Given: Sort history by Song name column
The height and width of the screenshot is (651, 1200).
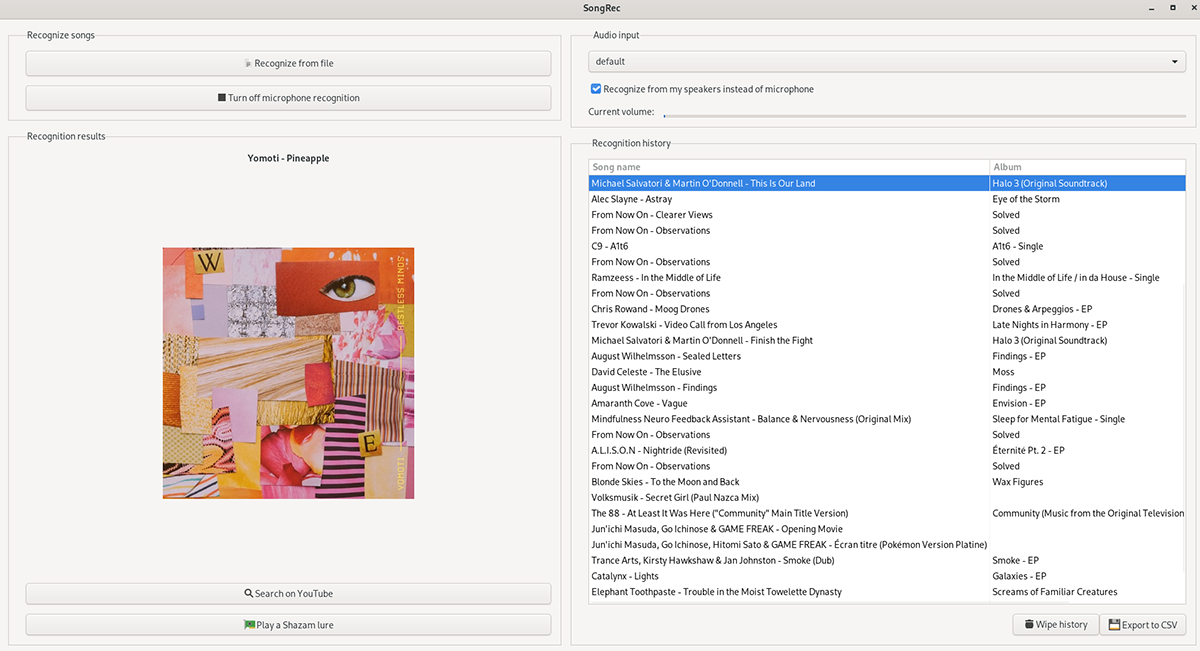Looking at the screenshot, I should click(x=788, y=167).
